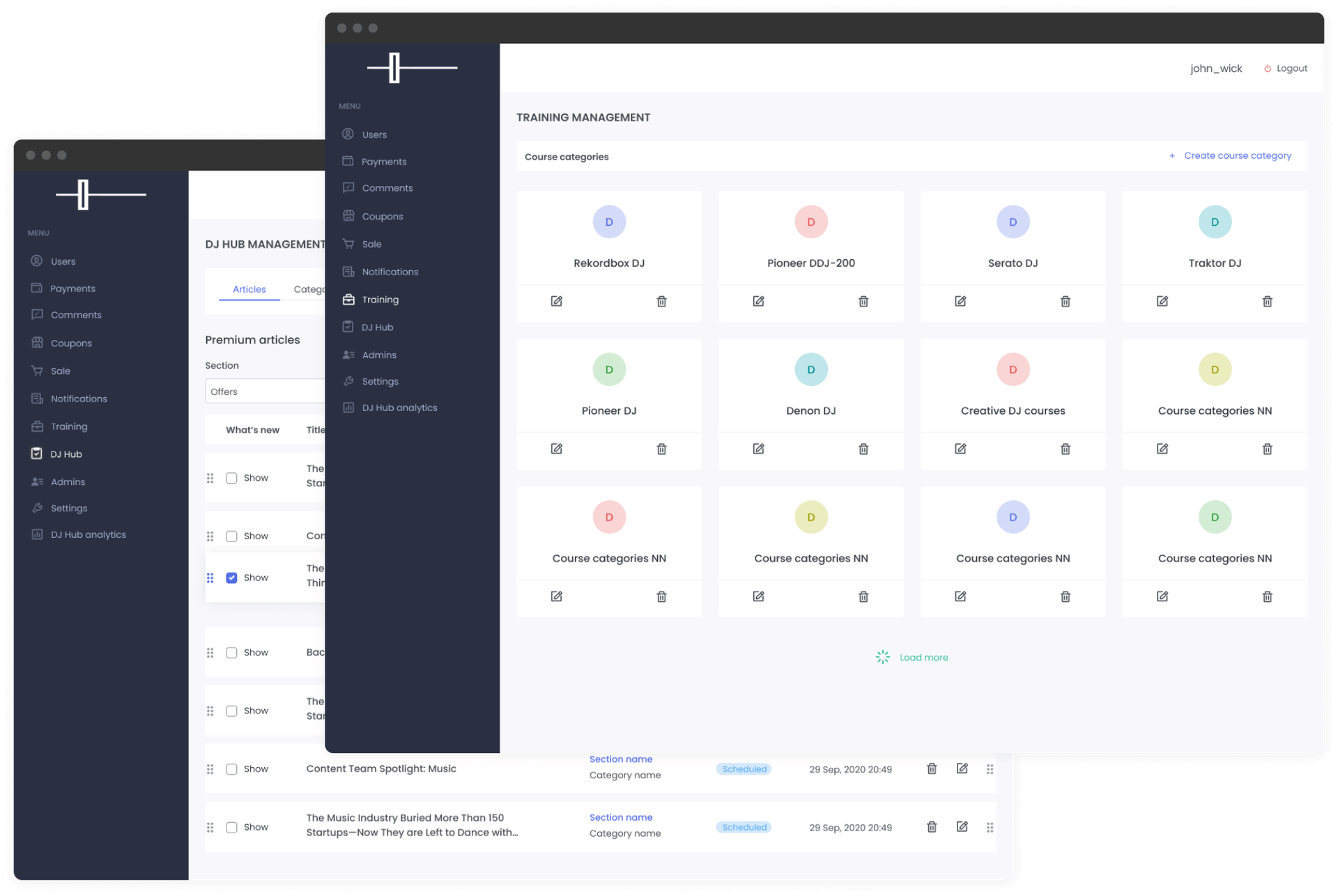This screenshot has width=1338, height=896.
Task: Click the Pioneer DJ category card title
Action: 608,411
